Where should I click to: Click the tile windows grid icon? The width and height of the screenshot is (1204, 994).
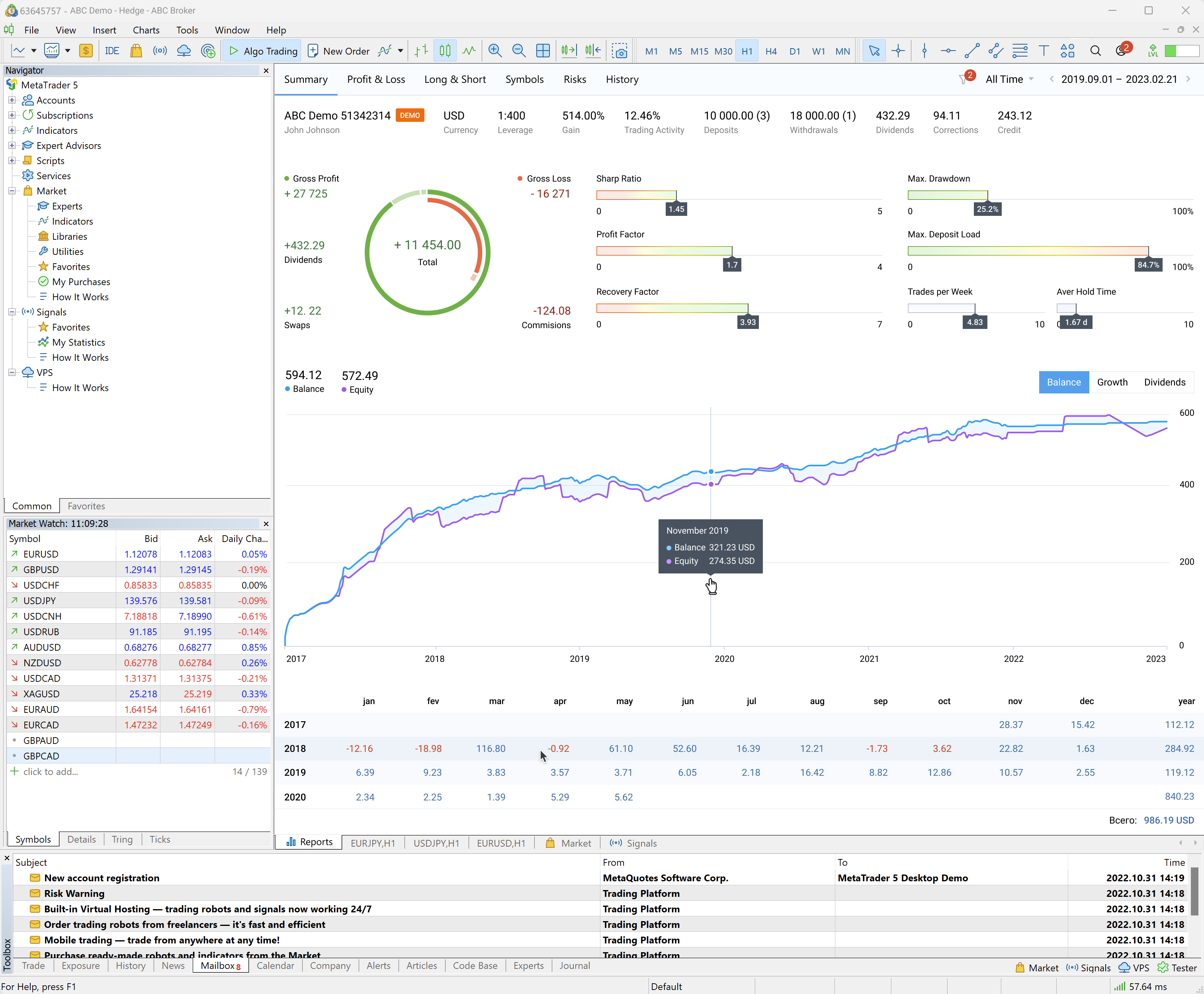tap(543, 51)
